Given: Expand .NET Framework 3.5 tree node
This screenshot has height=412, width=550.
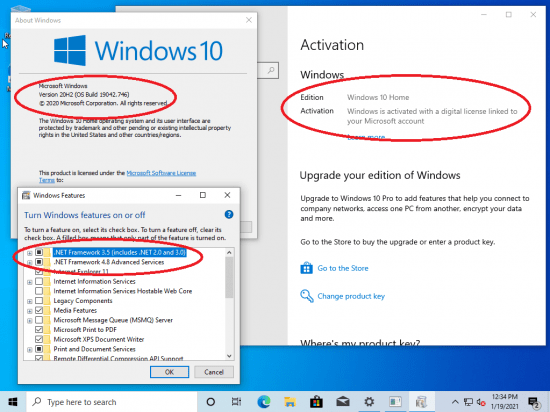Looking at the screenshot, I should (x=30, y=253).
